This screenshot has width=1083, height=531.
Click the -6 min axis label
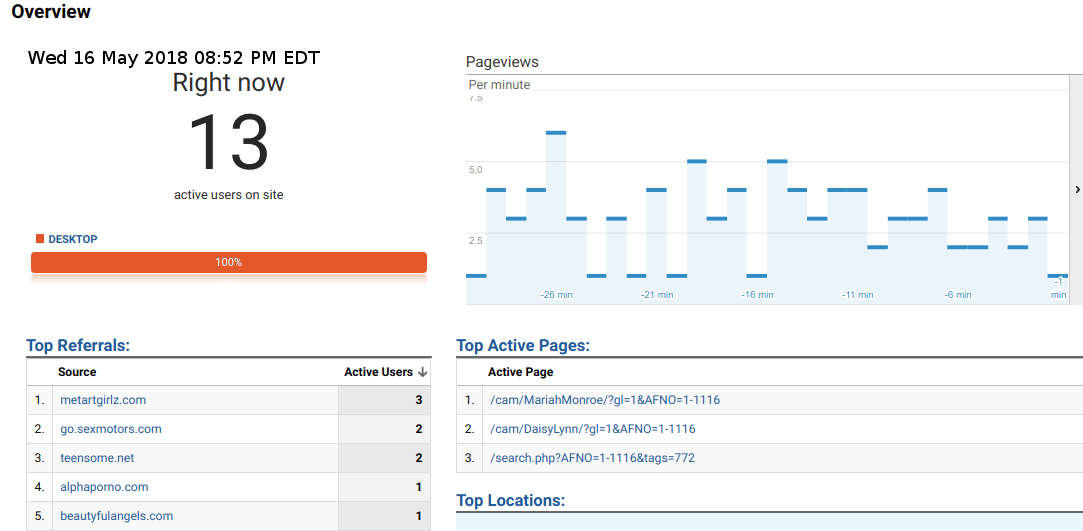point(958,294)
